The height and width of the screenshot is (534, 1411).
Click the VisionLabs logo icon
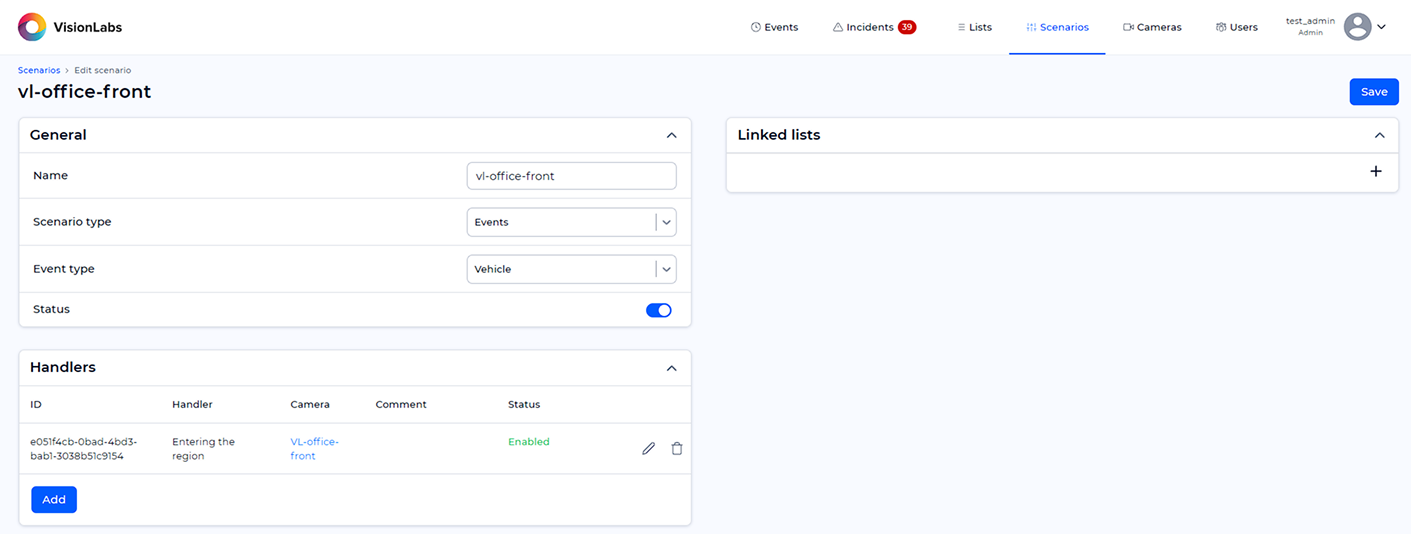click(x=32, y=27)
